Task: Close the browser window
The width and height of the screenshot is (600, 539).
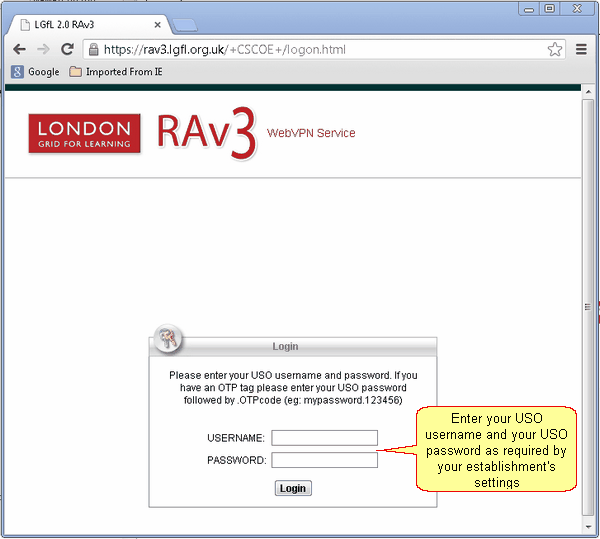Action: pos(577,8)
